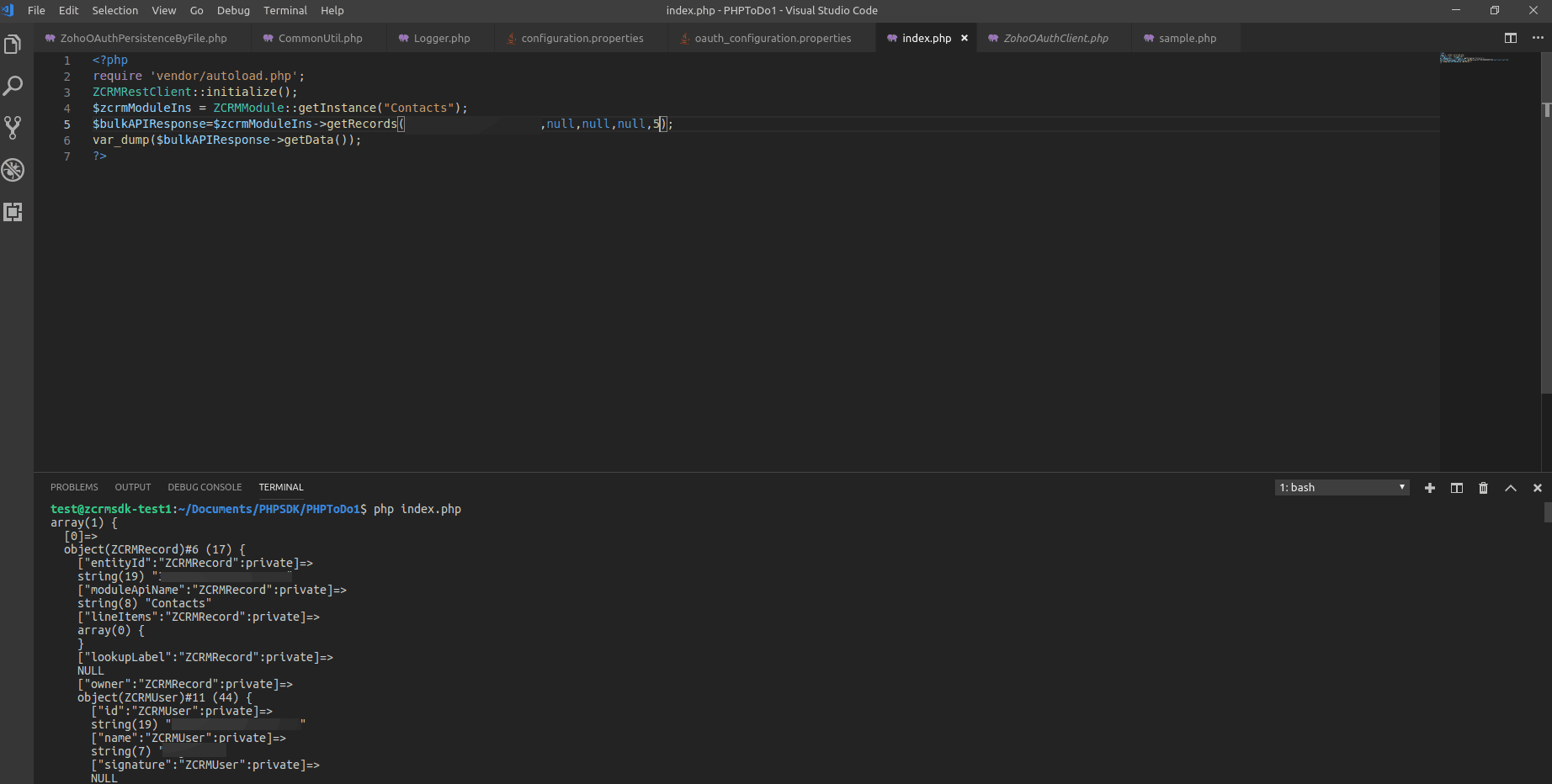Open the Explorer view in activity bar

pyautogui.click(x=13, y=45)
